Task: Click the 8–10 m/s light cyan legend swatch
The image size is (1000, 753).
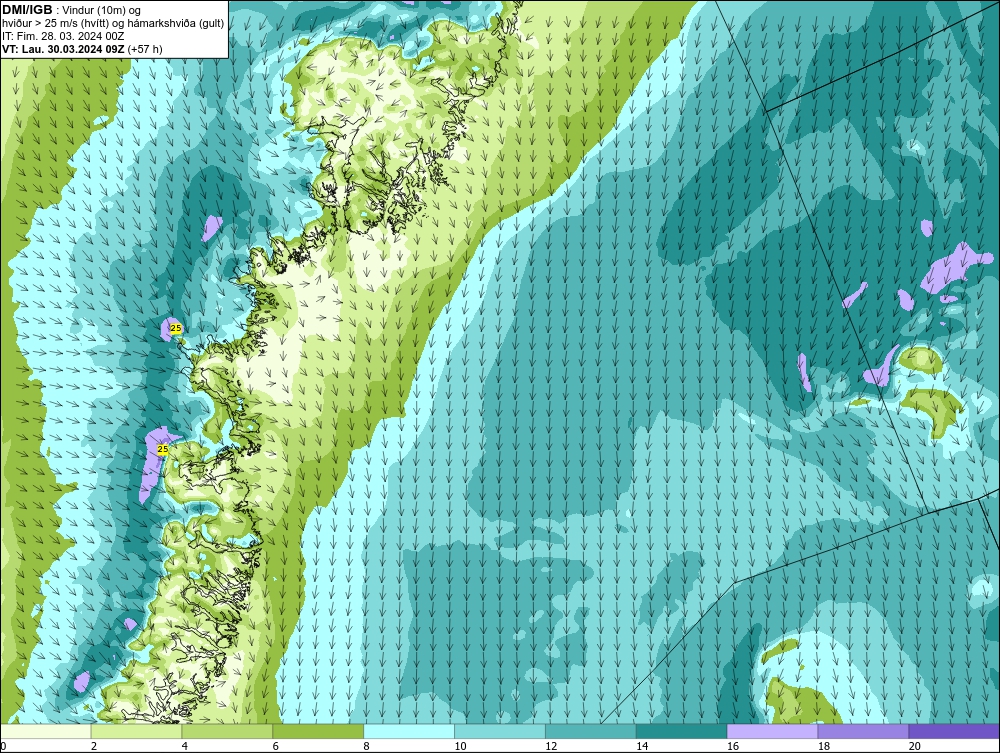Action: click(409, 731)
